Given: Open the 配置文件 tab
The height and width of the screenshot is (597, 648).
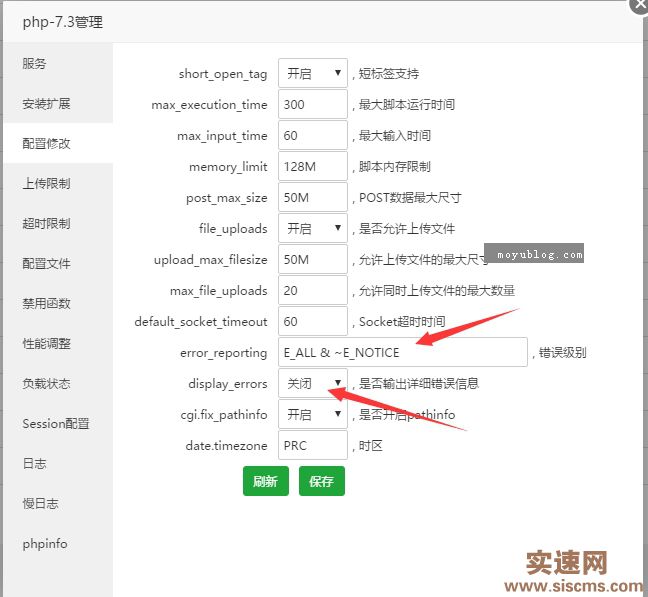Looking at the screenshot, I should click(58, 264).
